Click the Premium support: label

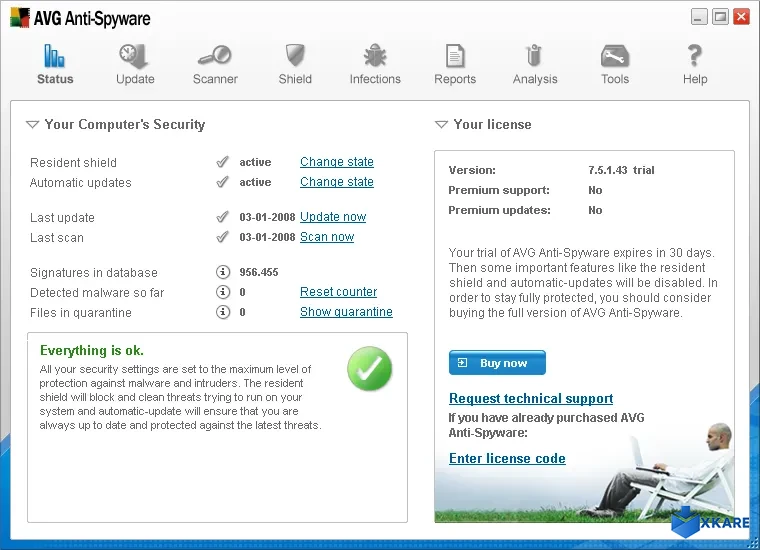pos(499,190)
